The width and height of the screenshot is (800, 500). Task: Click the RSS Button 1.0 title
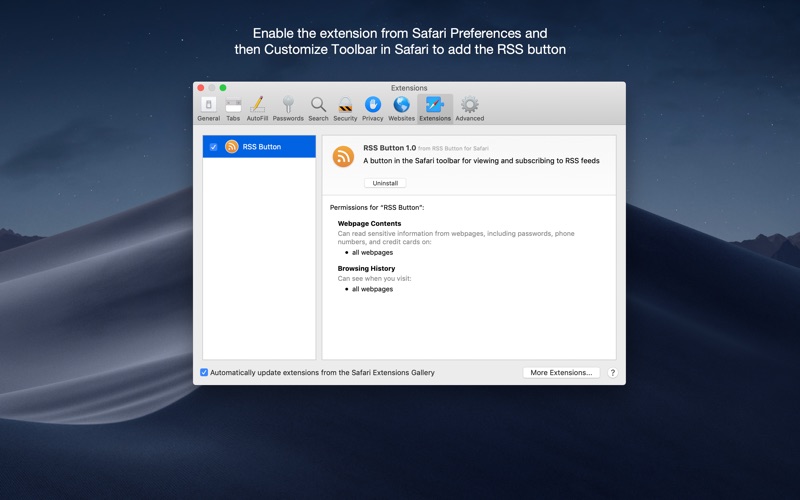tap(390, 148)
